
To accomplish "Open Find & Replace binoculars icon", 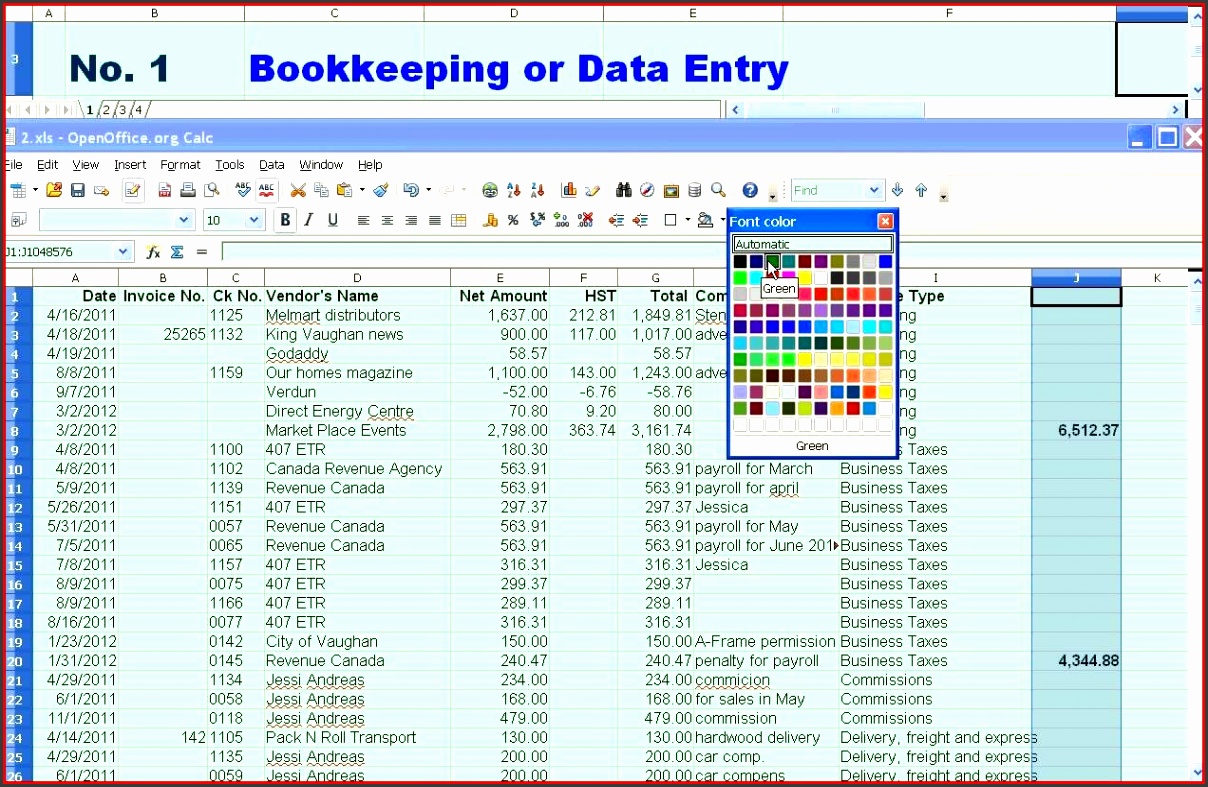I will pyautogui.click(x=623, y=190).
